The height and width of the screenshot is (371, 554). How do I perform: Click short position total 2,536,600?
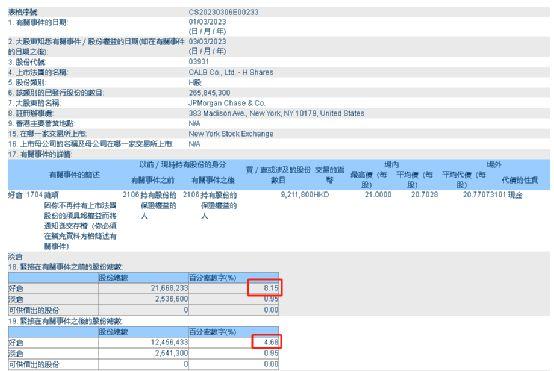172,299
